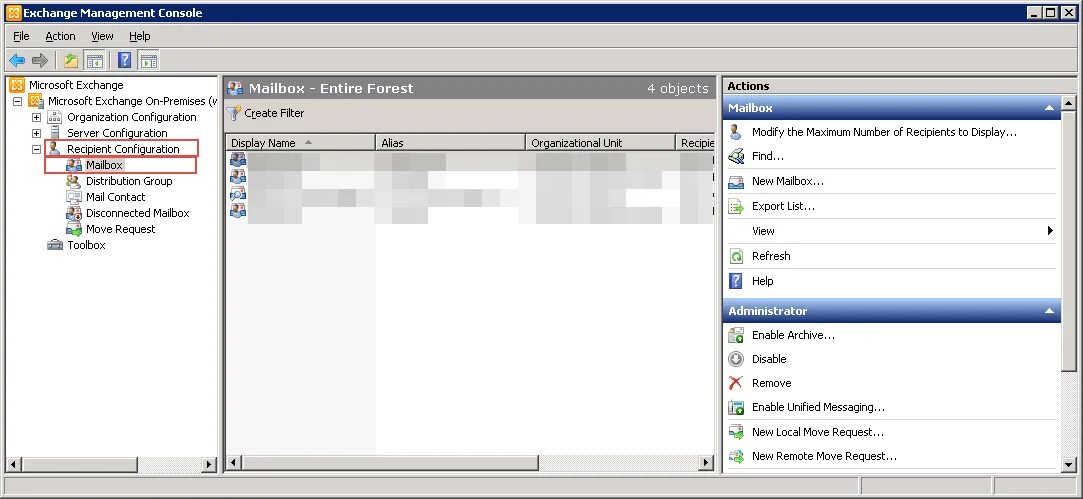Collapse the Recipient Configuration node
Viewport: 1083px width, 499px height.
click(36, 149)
